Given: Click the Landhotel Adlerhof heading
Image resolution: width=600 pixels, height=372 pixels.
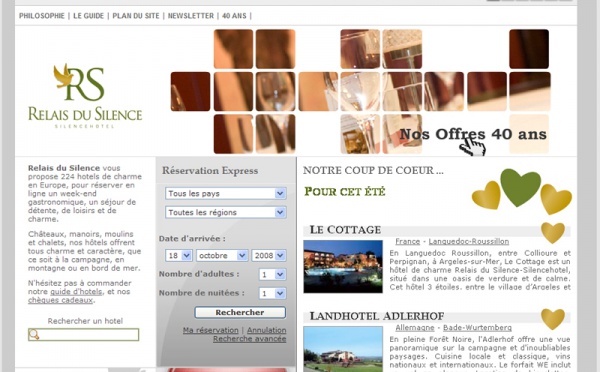Looking at the screenshot, I should [377, 317].
